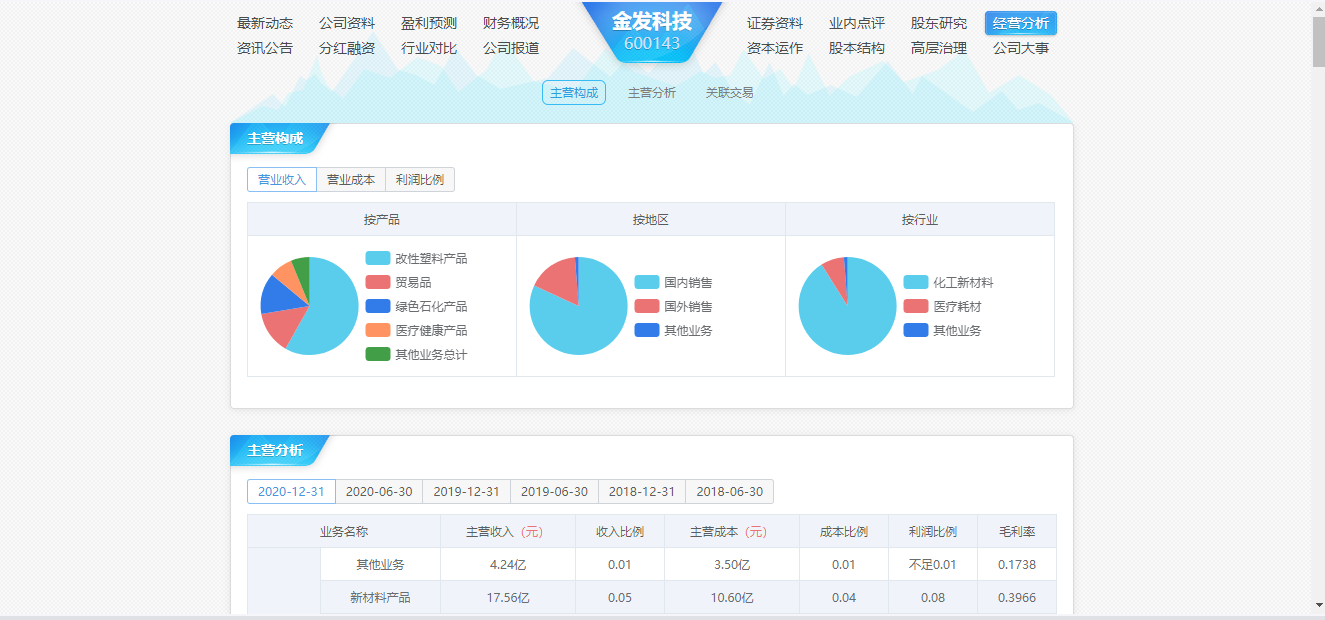
Task: Click the 按行业 pie chart
Action: point(847,306)
